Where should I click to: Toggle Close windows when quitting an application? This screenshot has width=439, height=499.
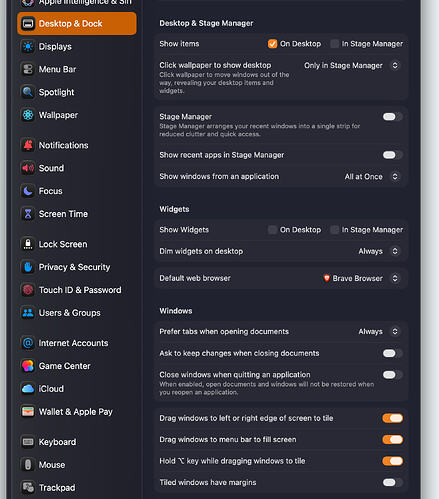point(392,375)
